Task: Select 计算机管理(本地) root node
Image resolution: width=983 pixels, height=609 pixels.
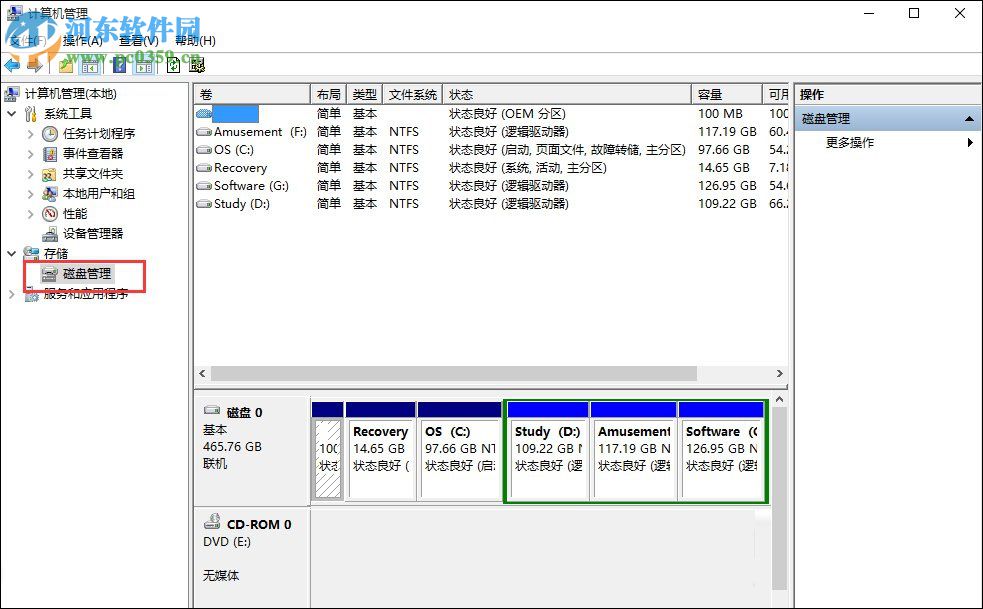Action: [x=68, y=93]
